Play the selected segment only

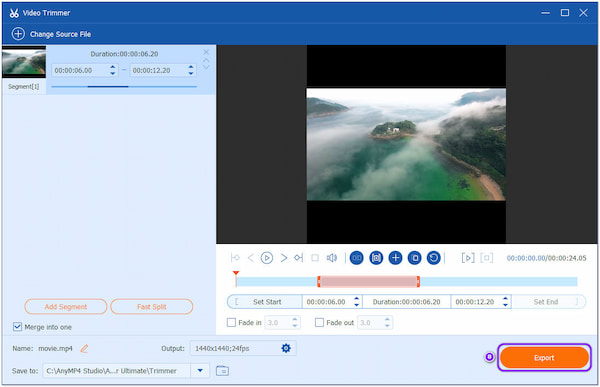point(468,258)
